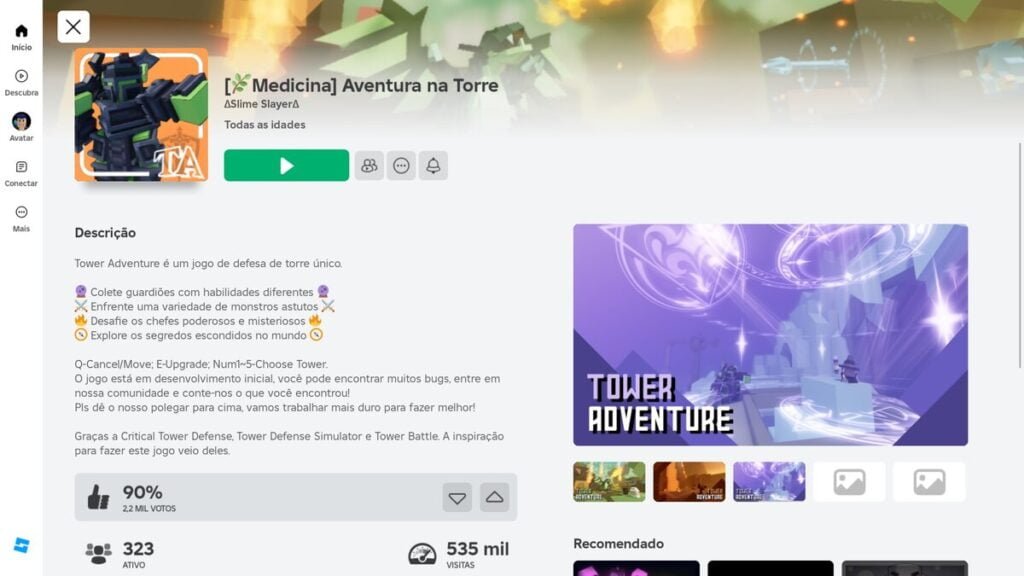This screenshot has height=576, width=1024.
Task: Open the Descubra discover section
Action: [x=21, y=83]
